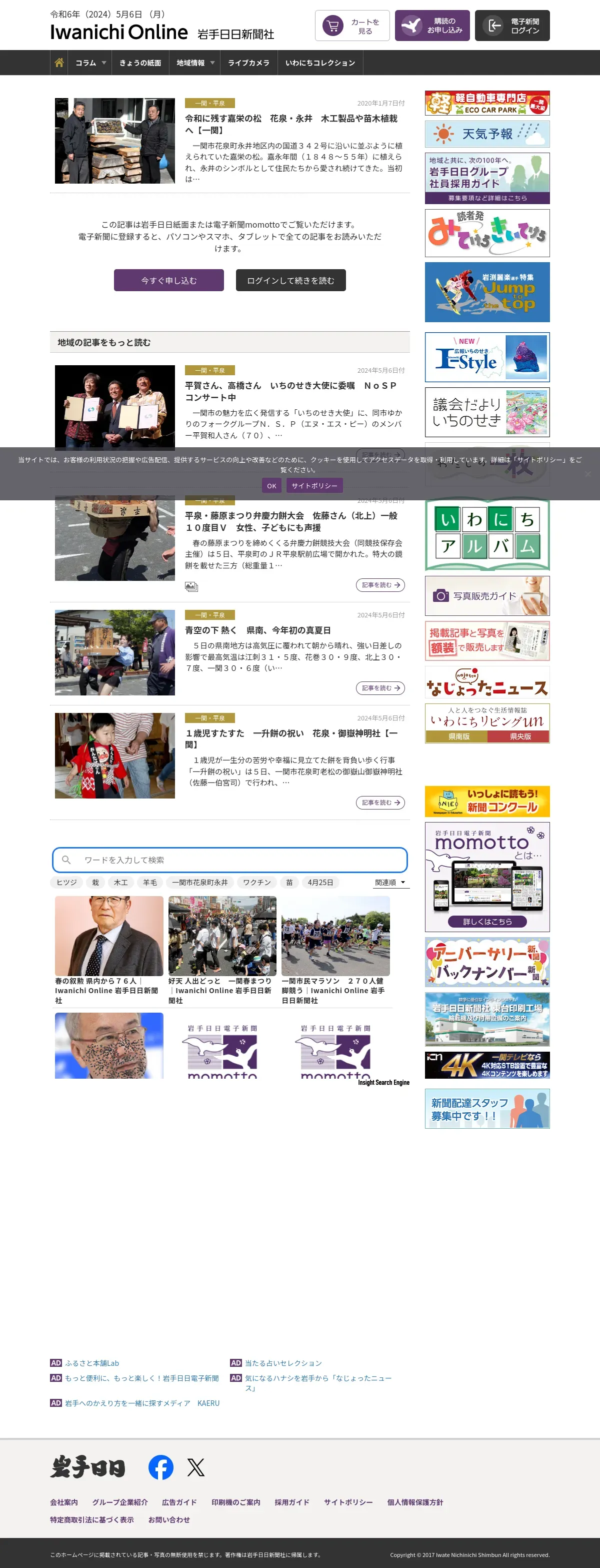Click the bird subscription icon
The width and height of the screenshot is (600, 1568).
(x=412, y=26)
